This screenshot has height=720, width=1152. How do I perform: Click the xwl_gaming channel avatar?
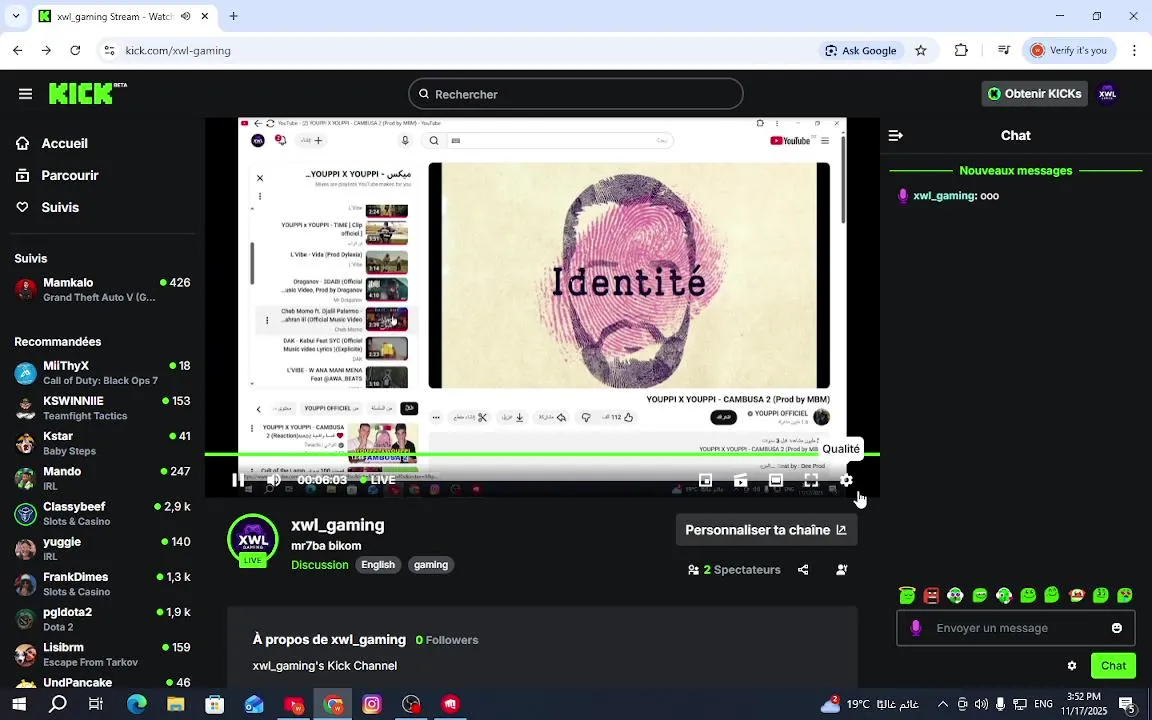click(x=253, y=539)
